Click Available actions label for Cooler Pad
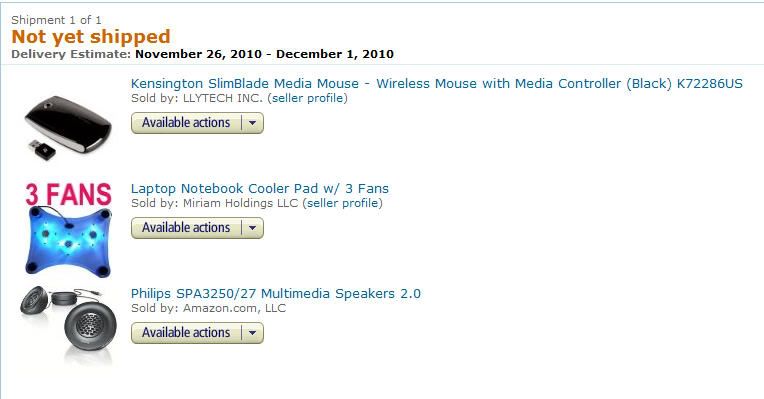764x399 pixels. 186,228
